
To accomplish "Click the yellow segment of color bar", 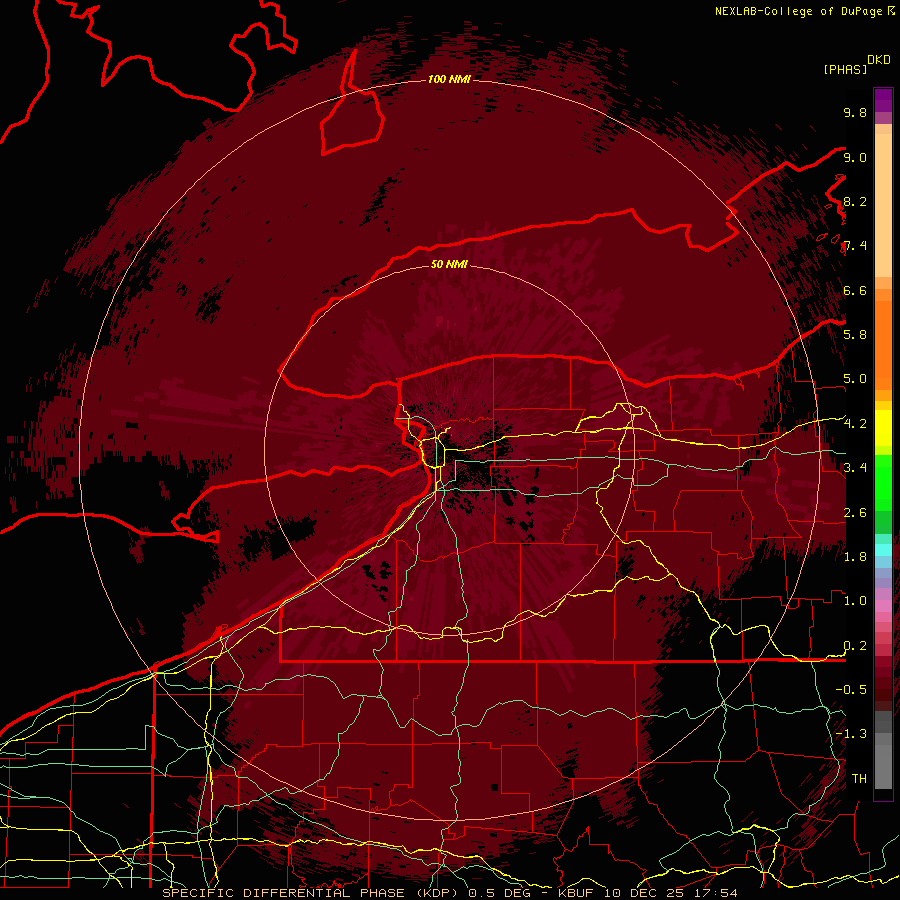I will [883, 428].
